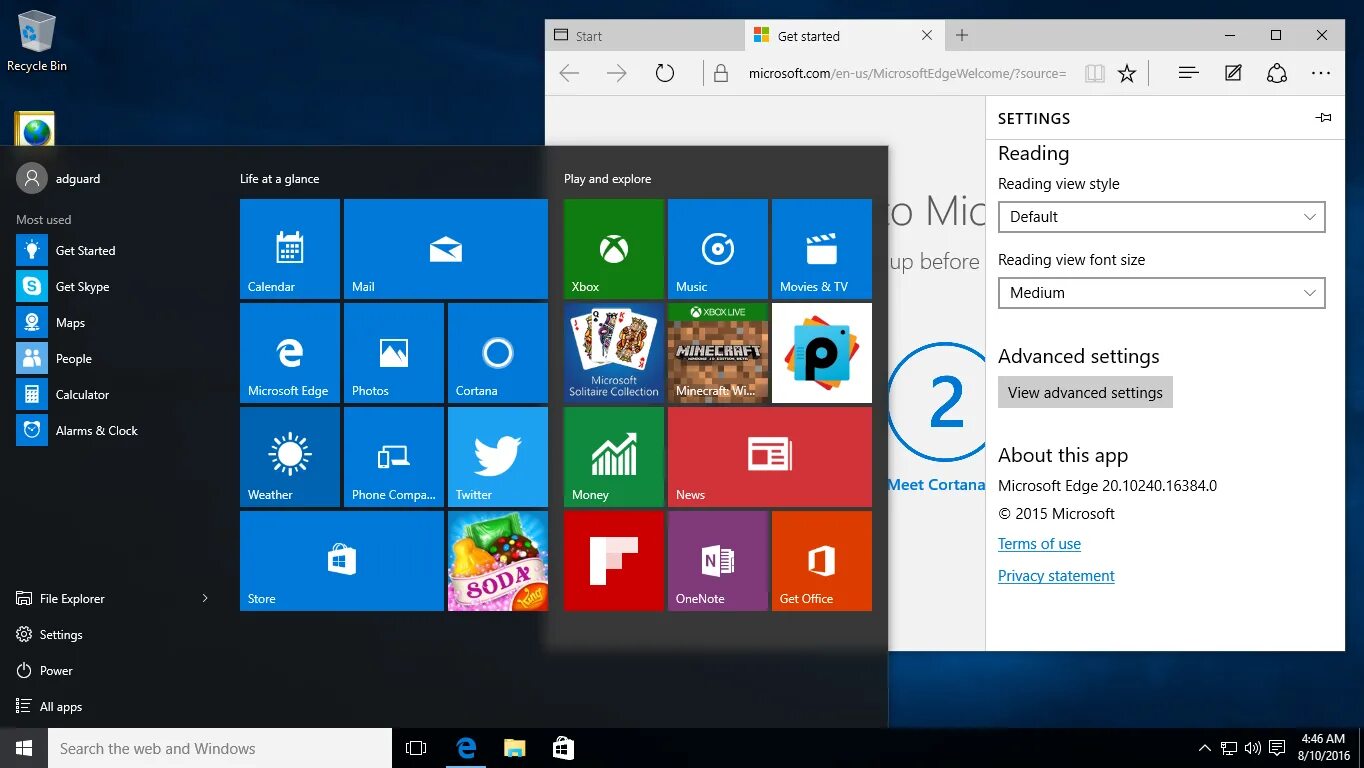
Task: Open the Music tile
Action: pos(718,249)
